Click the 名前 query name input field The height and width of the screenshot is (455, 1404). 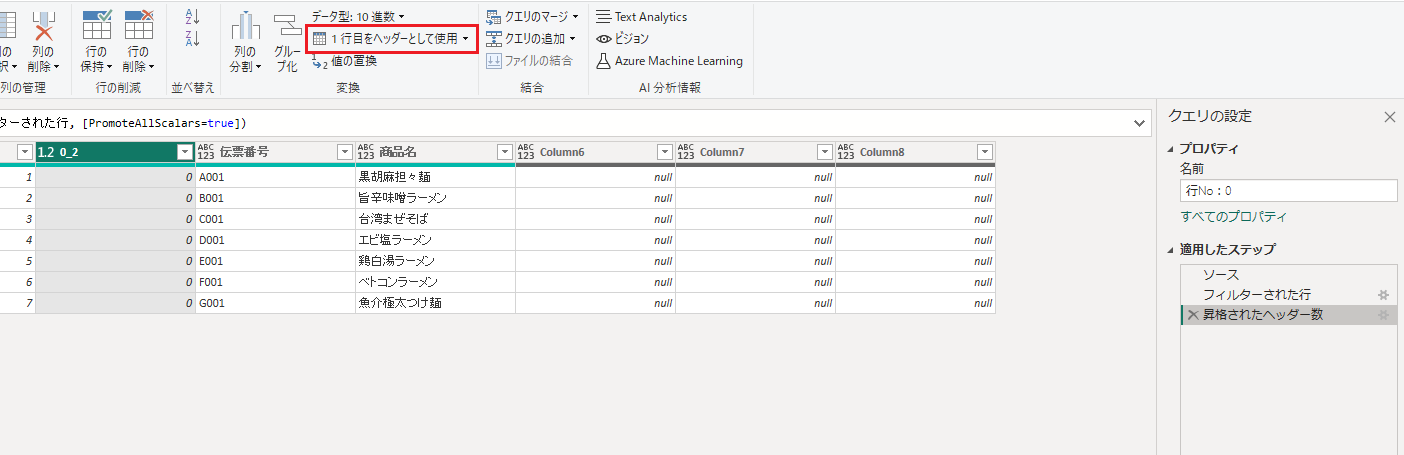[1288, 191]
